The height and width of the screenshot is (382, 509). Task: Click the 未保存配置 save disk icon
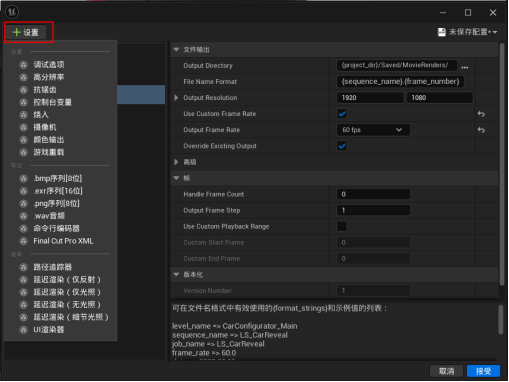coord(442,32)
